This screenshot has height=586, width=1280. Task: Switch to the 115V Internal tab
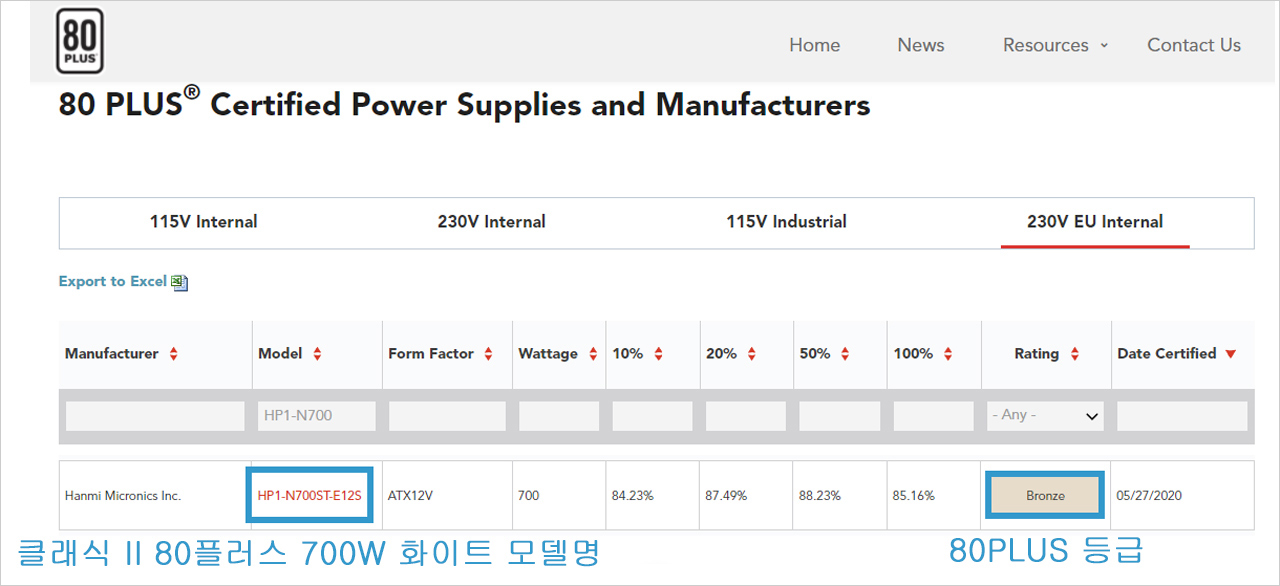(203, 222)
